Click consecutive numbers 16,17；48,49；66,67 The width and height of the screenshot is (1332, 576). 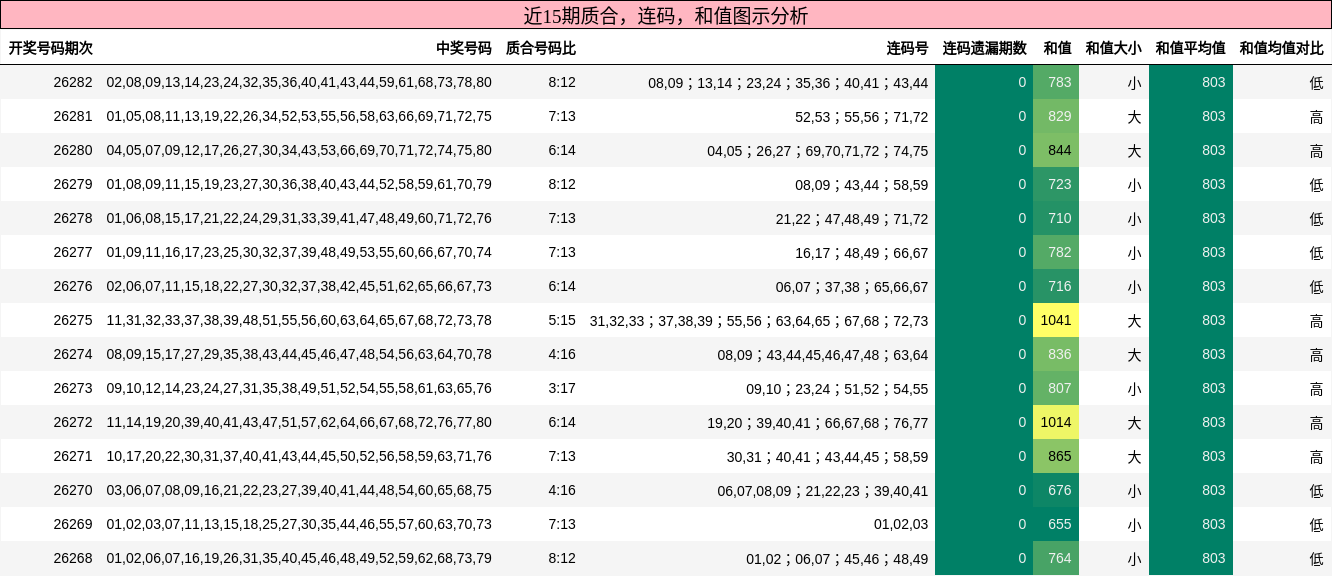[x=862, y=252]
